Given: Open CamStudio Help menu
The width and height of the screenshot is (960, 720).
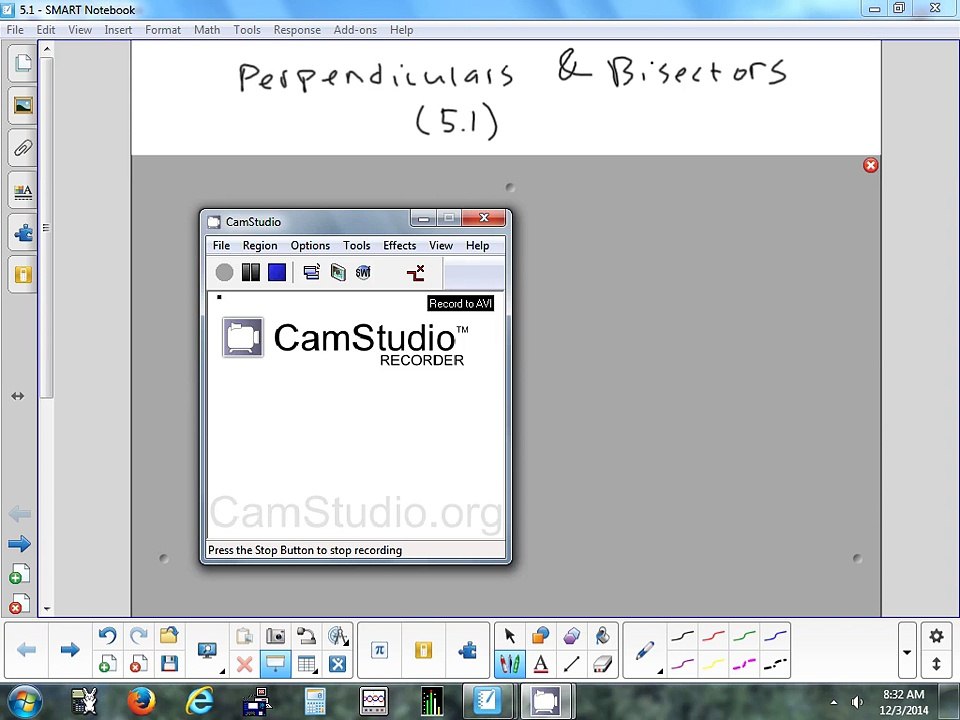Looking at the screenshot, I should click(478, 246).
